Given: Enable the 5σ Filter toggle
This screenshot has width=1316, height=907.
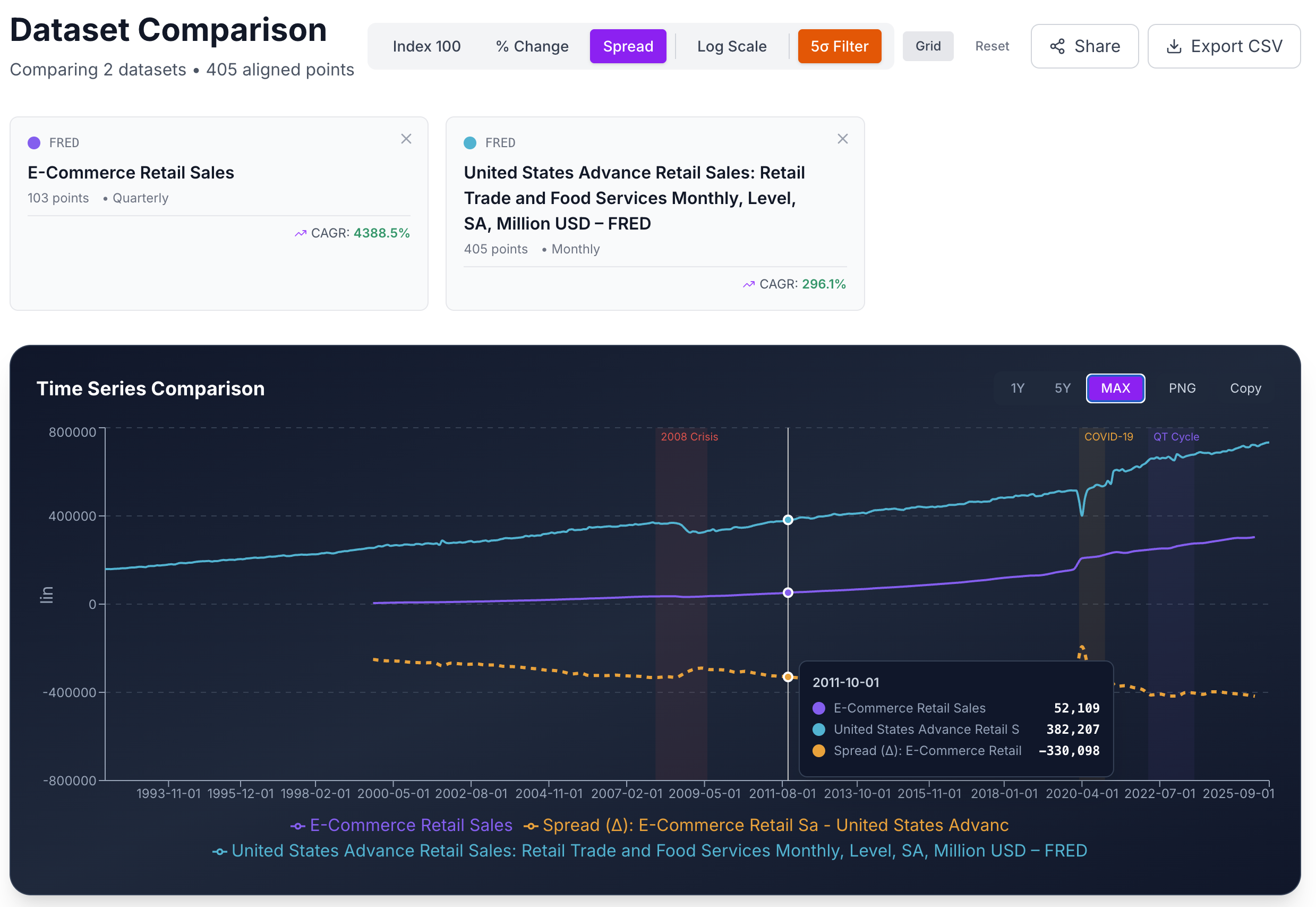Looking at the screenshot, I should (x=840, y=46).
